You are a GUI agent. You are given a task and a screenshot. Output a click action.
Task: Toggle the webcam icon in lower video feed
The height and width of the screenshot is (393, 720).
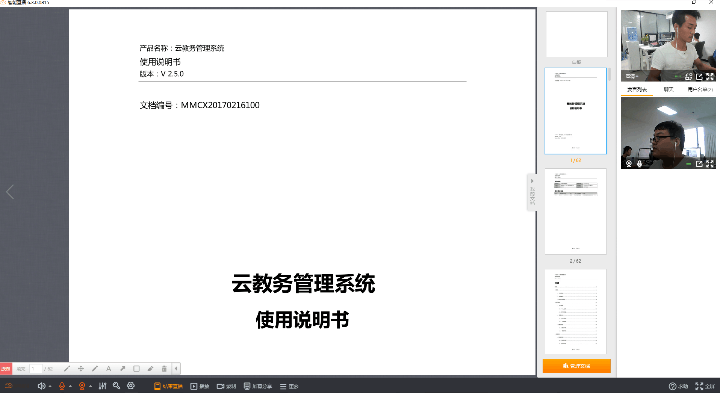point(629,163)
